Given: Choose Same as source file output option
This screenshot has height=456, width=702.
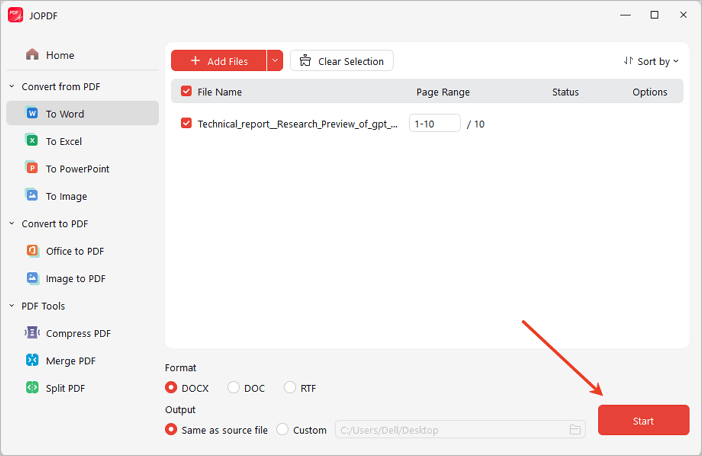Looking at the screenshot, I should click(171, 429).
